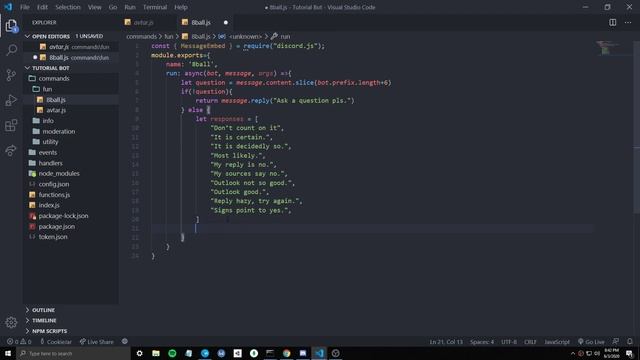Open the Terminal menu
The width and height of the screenshot is (640, 360).
click(x=155, y=7)
